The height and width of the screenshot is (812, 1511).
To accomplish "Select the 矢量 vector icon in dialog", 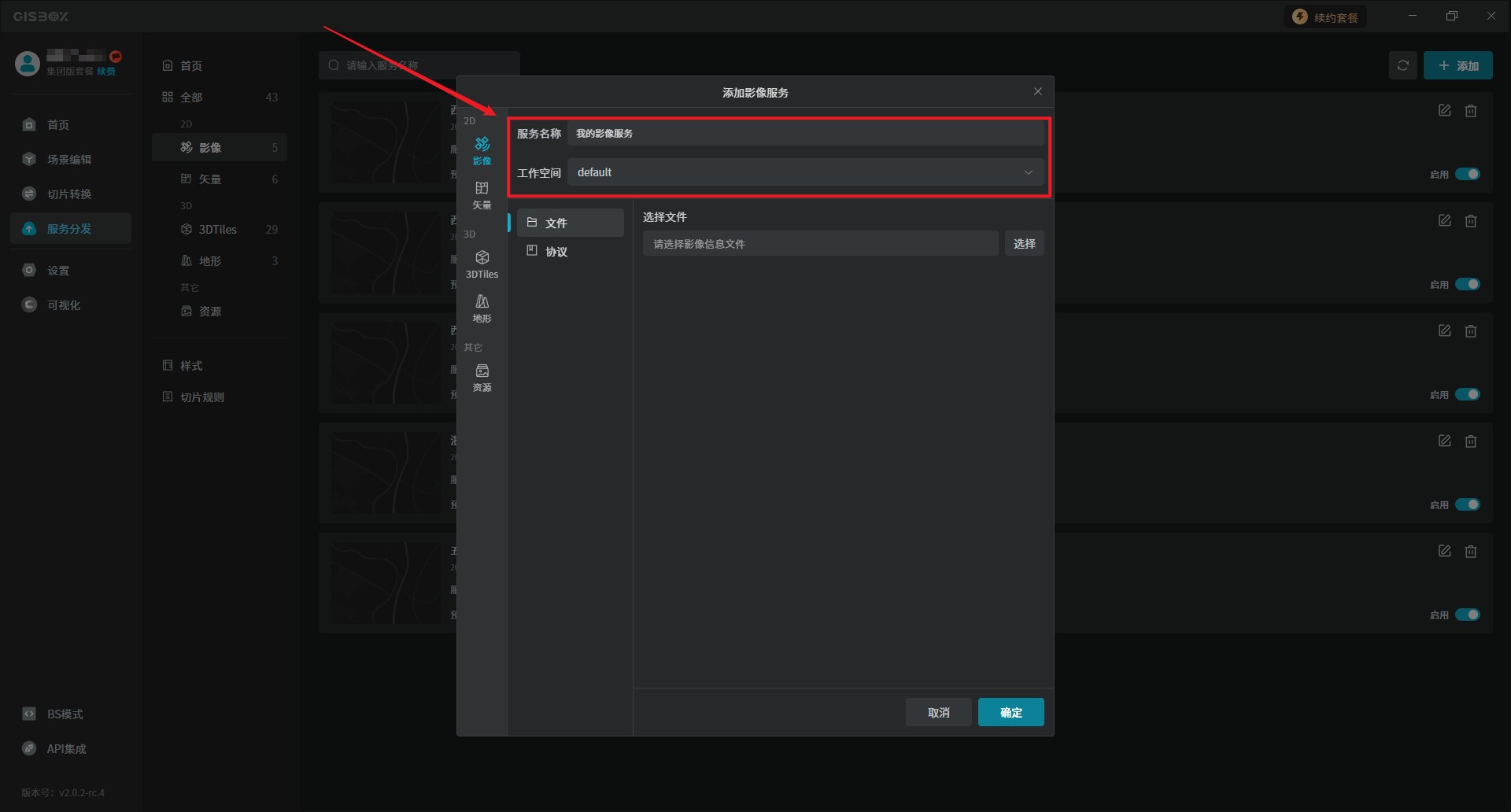I will pyautogui.click(x=482, y=194).
